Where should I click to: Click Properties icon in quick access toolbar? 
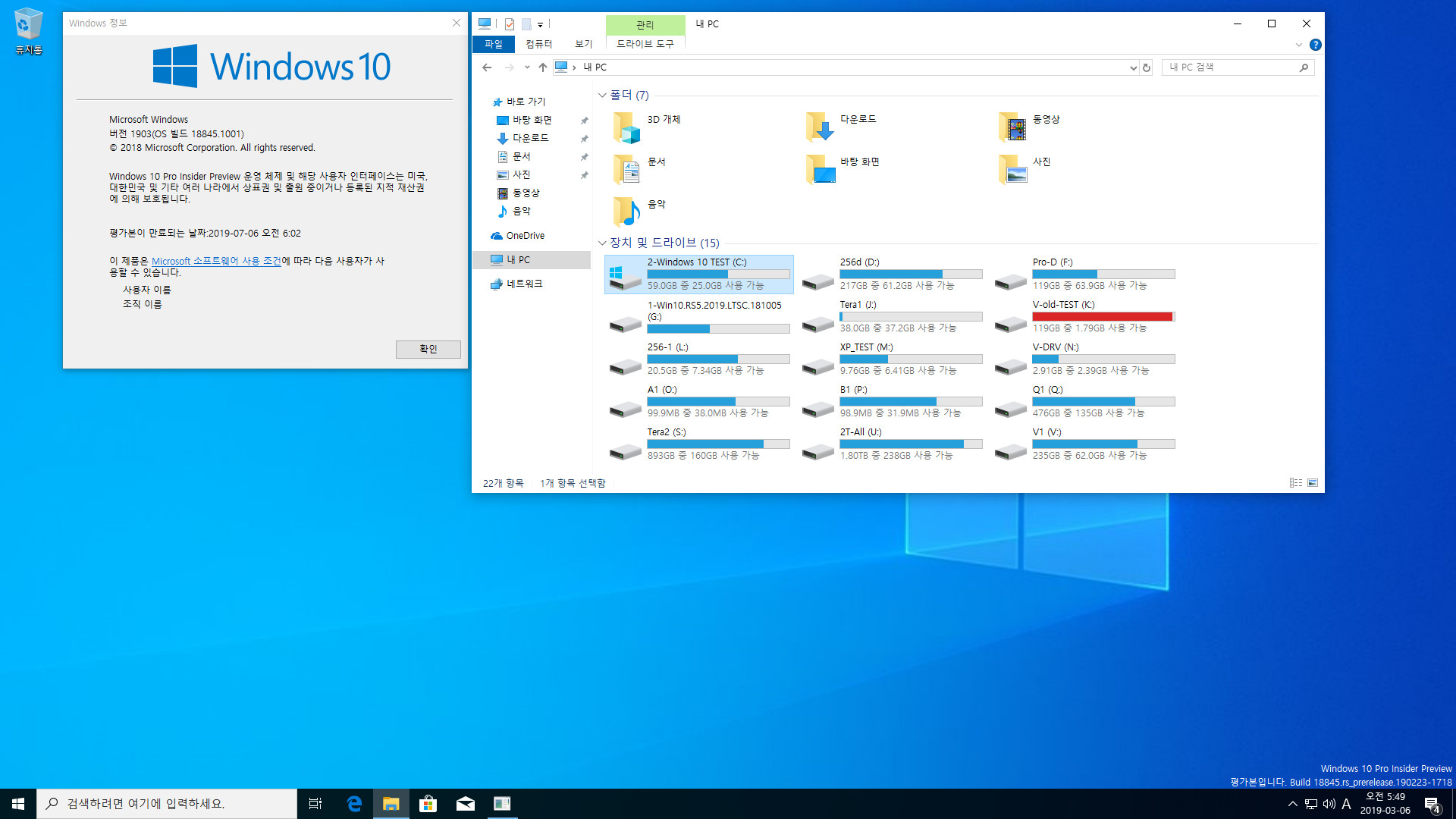point(510,24)
